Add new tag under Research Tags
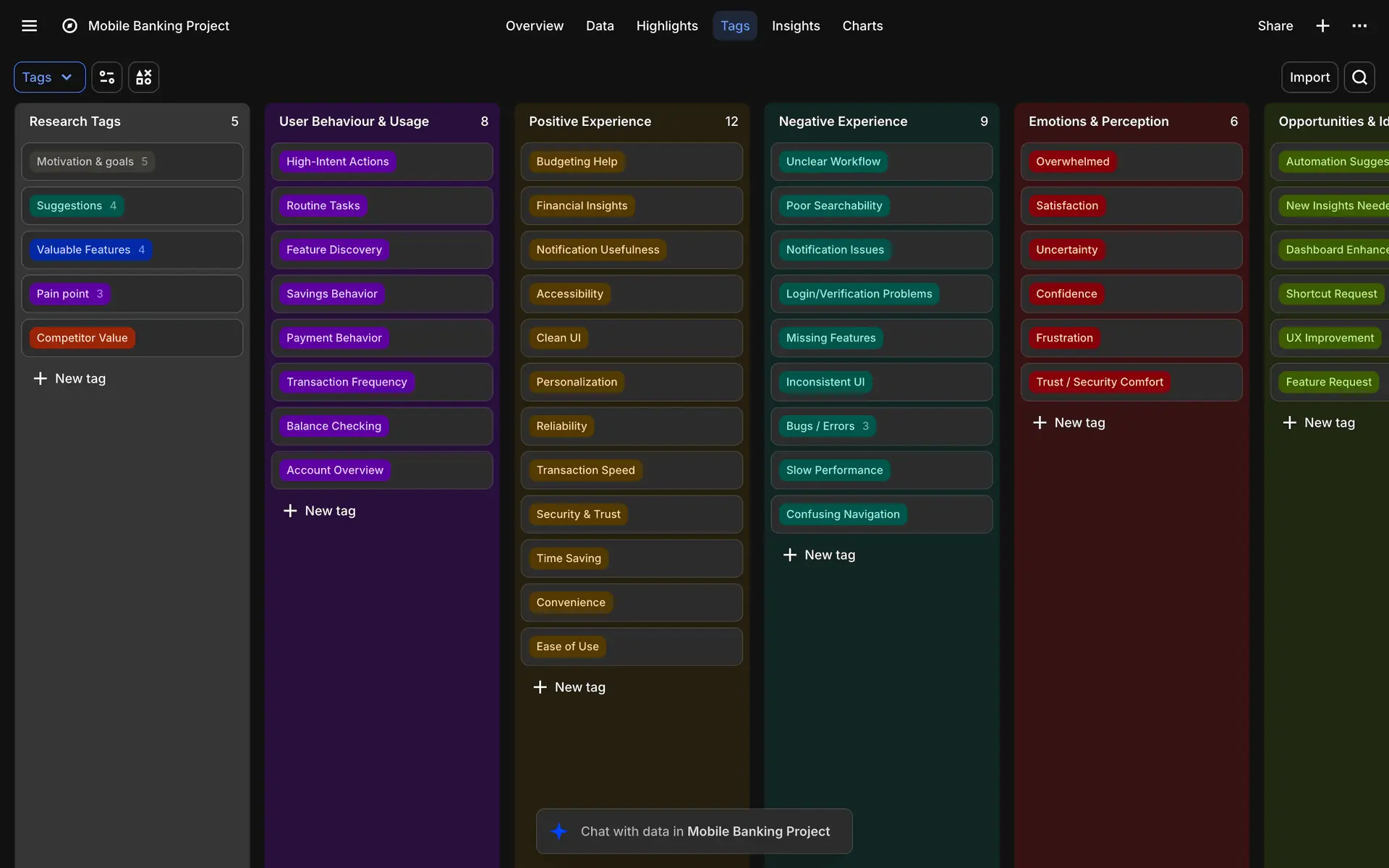Viewport: 1389px width, 868px height. [69, 378]
